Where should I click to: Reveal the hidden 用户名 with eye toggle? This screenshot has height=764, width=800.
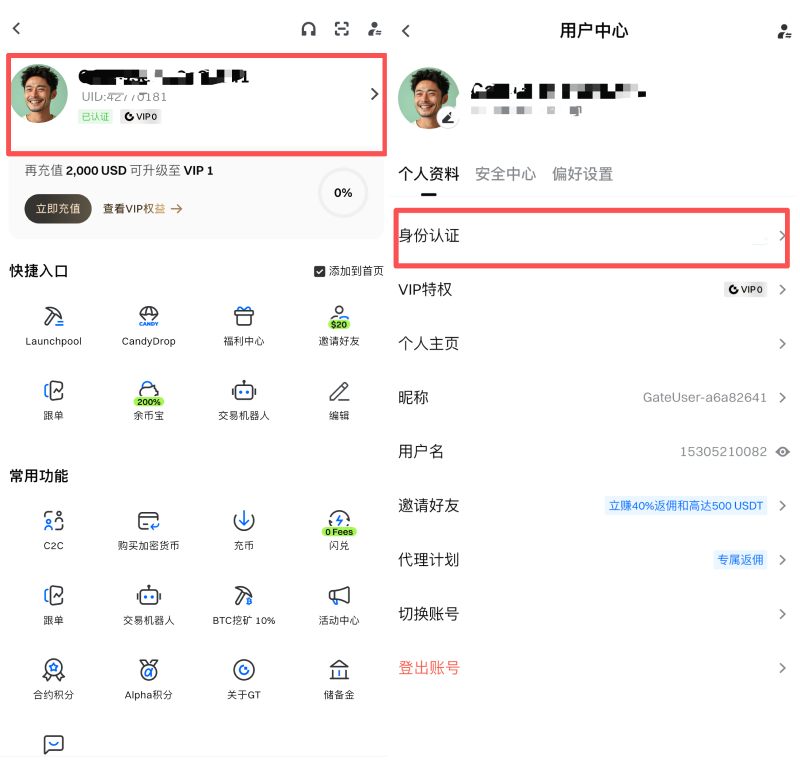783,451
